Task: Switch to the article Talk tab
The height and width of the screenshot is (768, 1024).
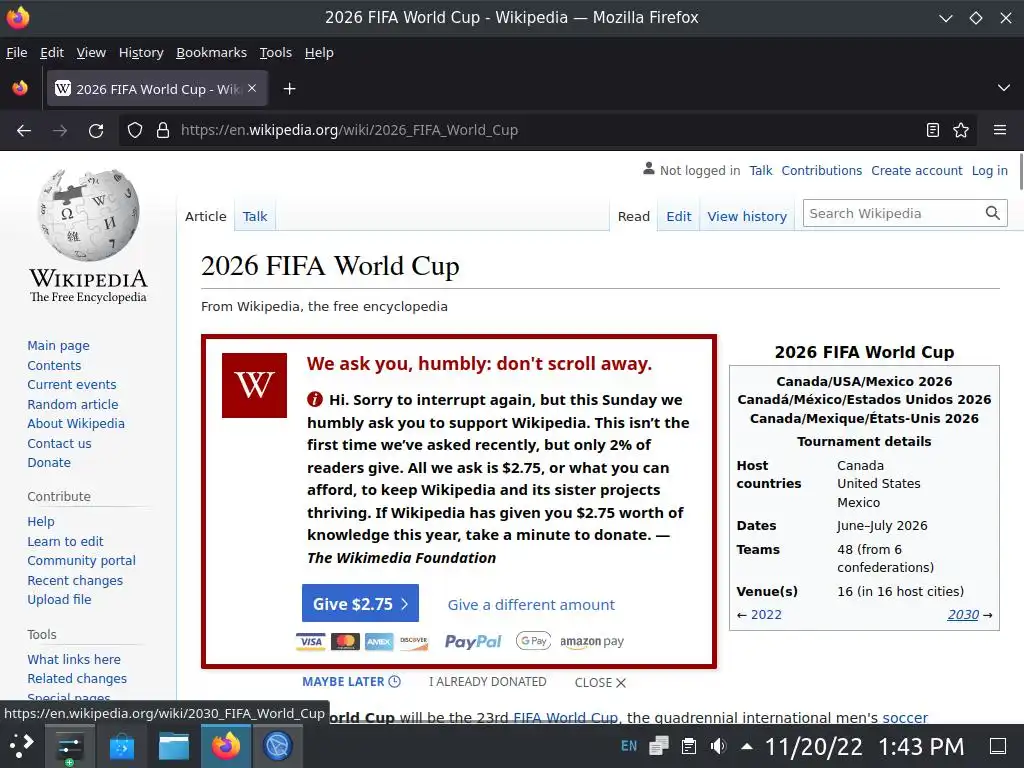Action: [255, 216]
